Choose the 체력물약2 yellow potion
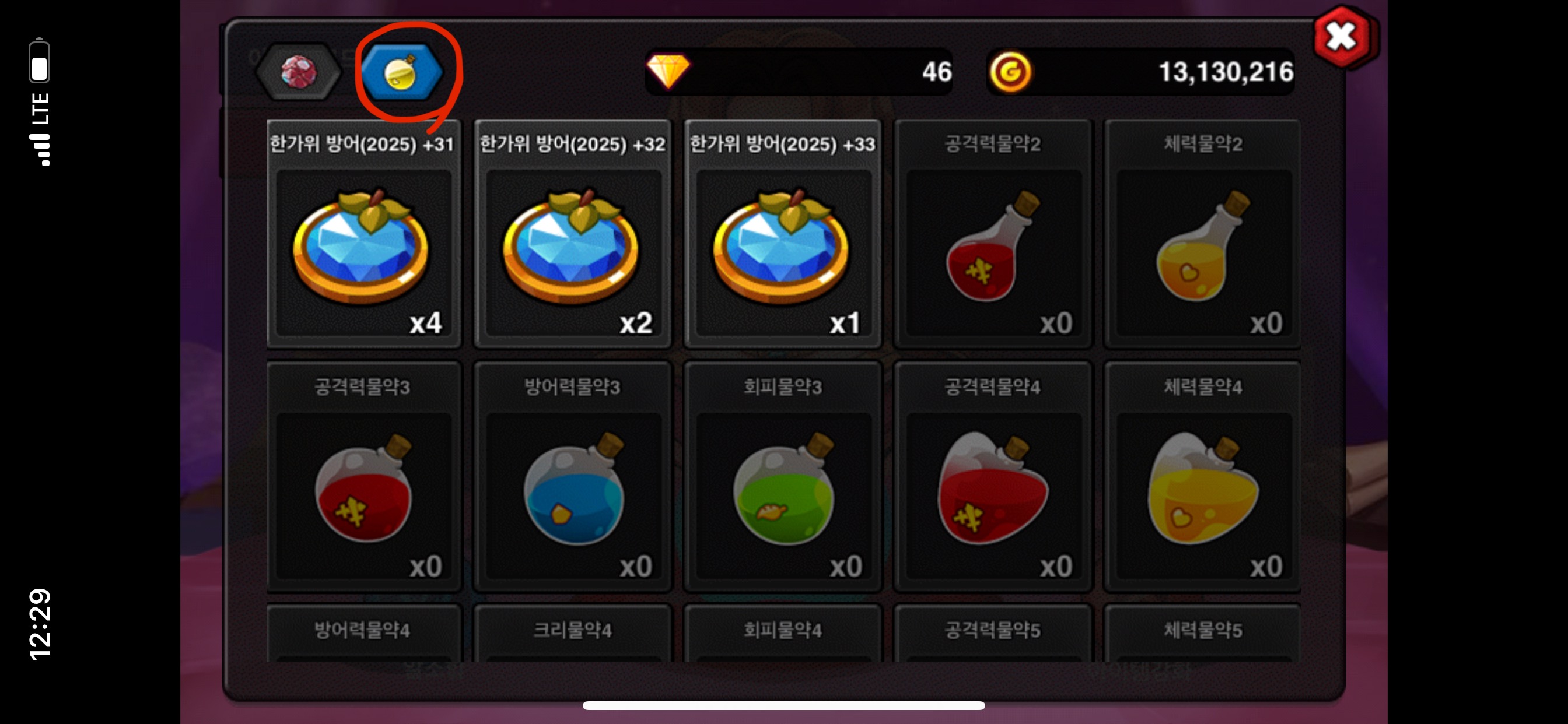Image resolution: width=1568 pixels, height=724 pixels. (x=1203, y=234)
